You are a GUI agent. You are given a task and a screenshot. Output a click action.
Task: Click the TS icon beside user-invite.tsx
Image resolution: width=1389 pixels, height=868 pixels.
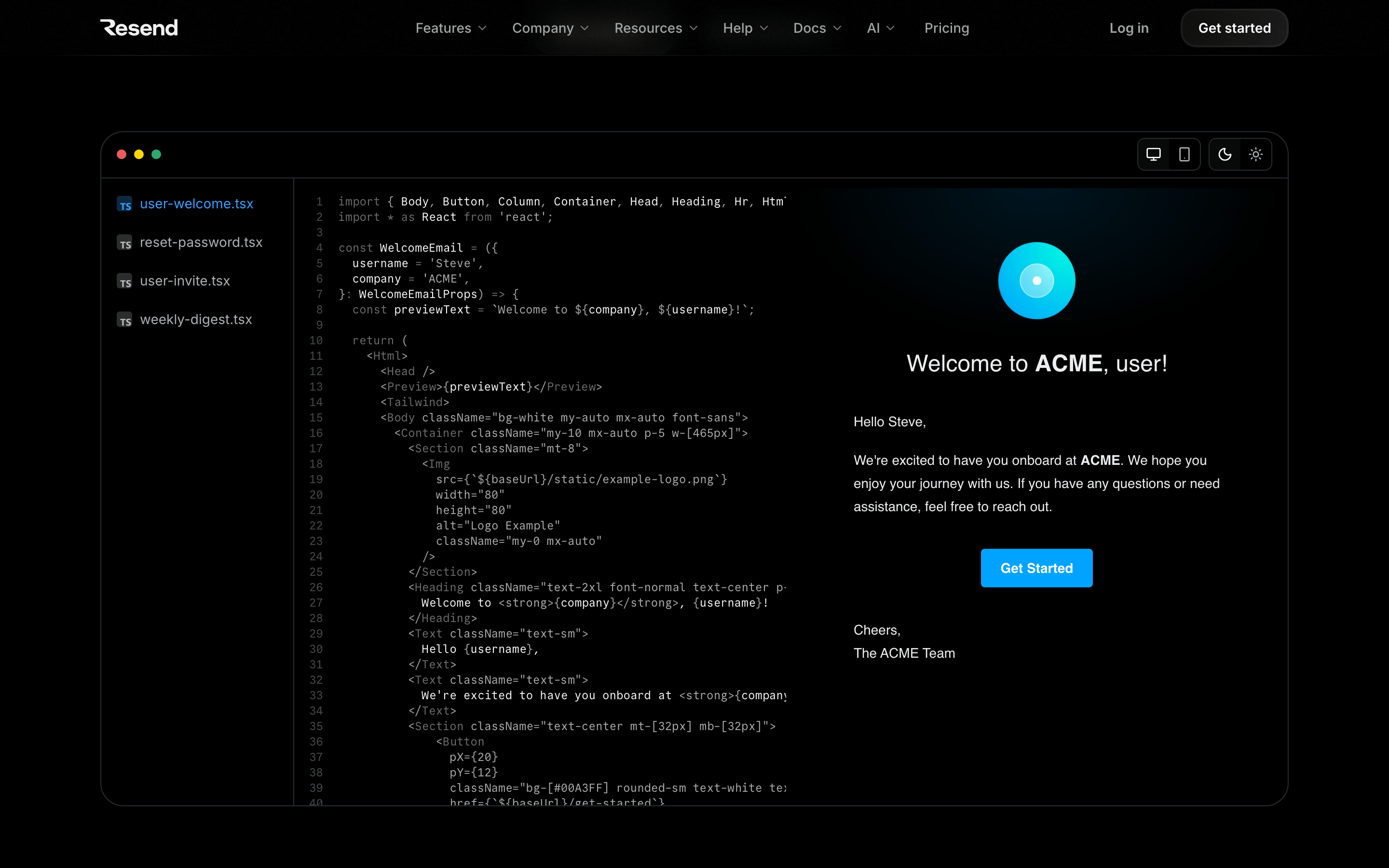tap(124, 281)
